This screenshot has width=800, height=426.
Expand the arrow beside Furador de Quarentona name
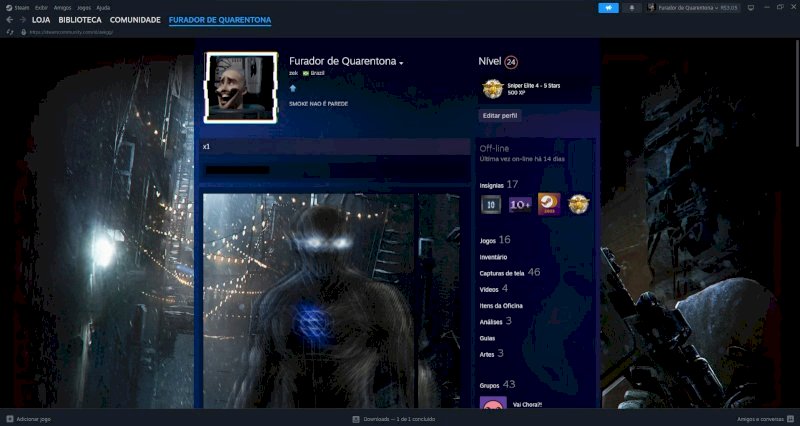point(401,63)
